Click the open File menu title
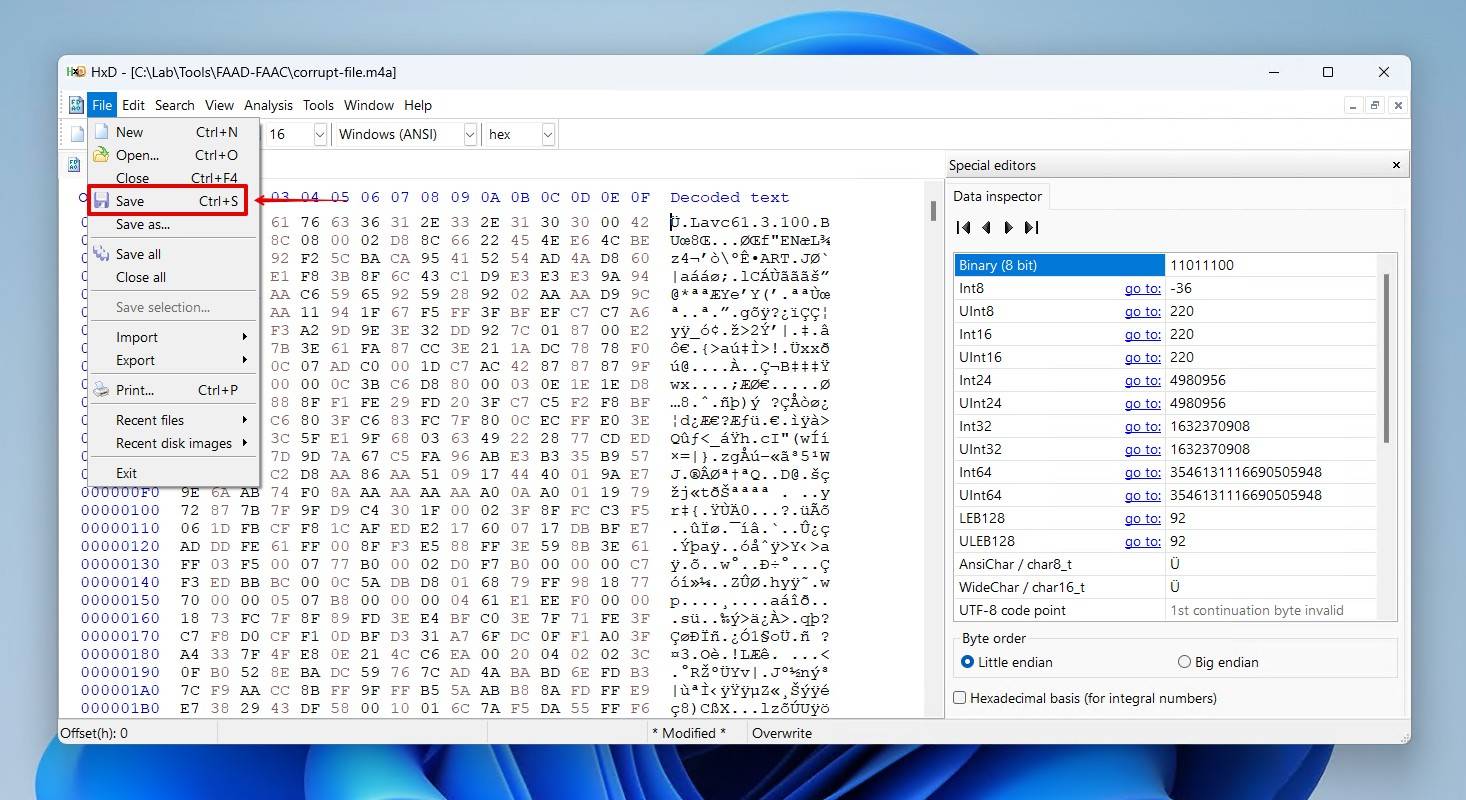The width and height of the screenshot is (1466, 800). (x=102, y=105)
